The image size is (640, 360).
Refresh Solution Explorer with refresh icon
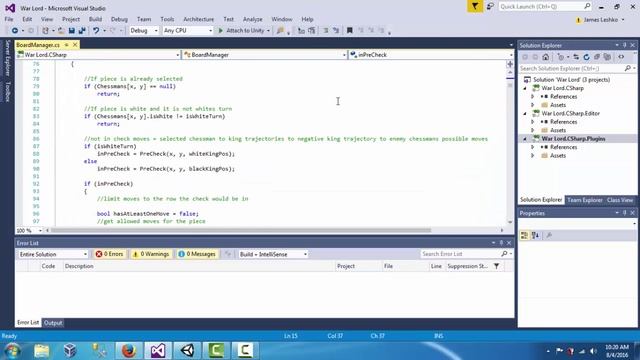(587, 57)
